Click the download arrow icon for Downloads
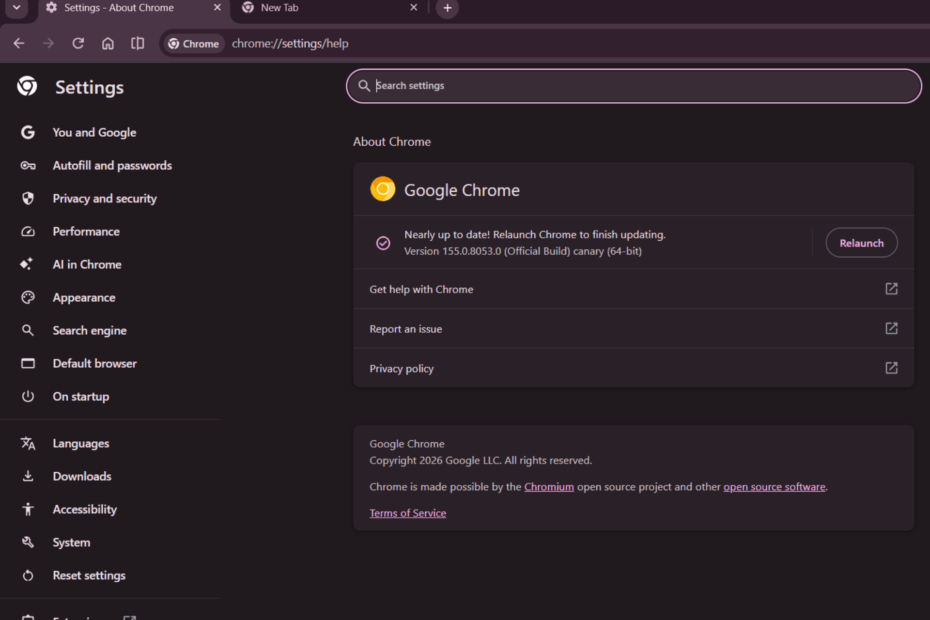 click(28, 476)
